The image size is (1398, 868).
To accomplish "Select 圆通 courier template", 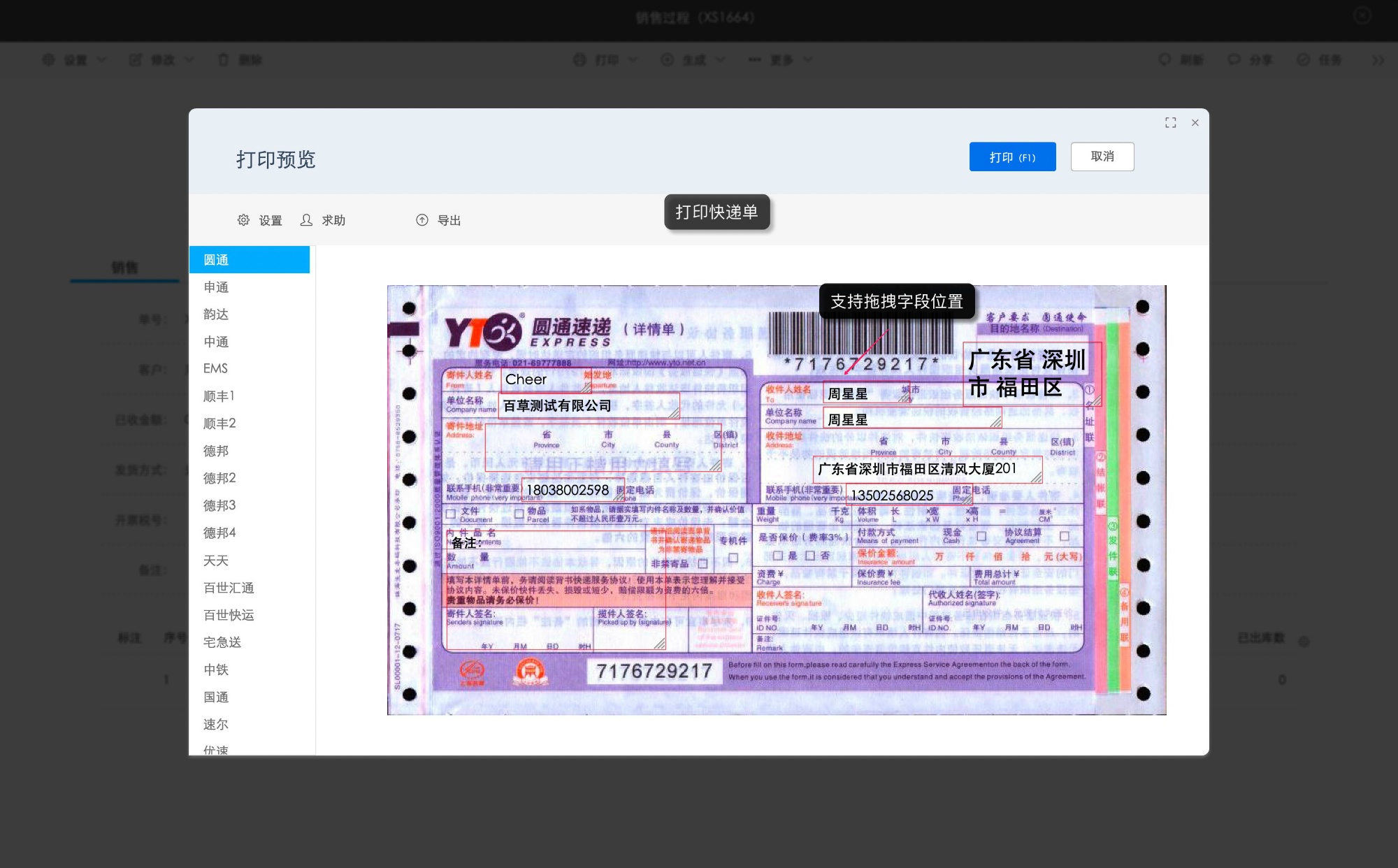I will [250, 260].
